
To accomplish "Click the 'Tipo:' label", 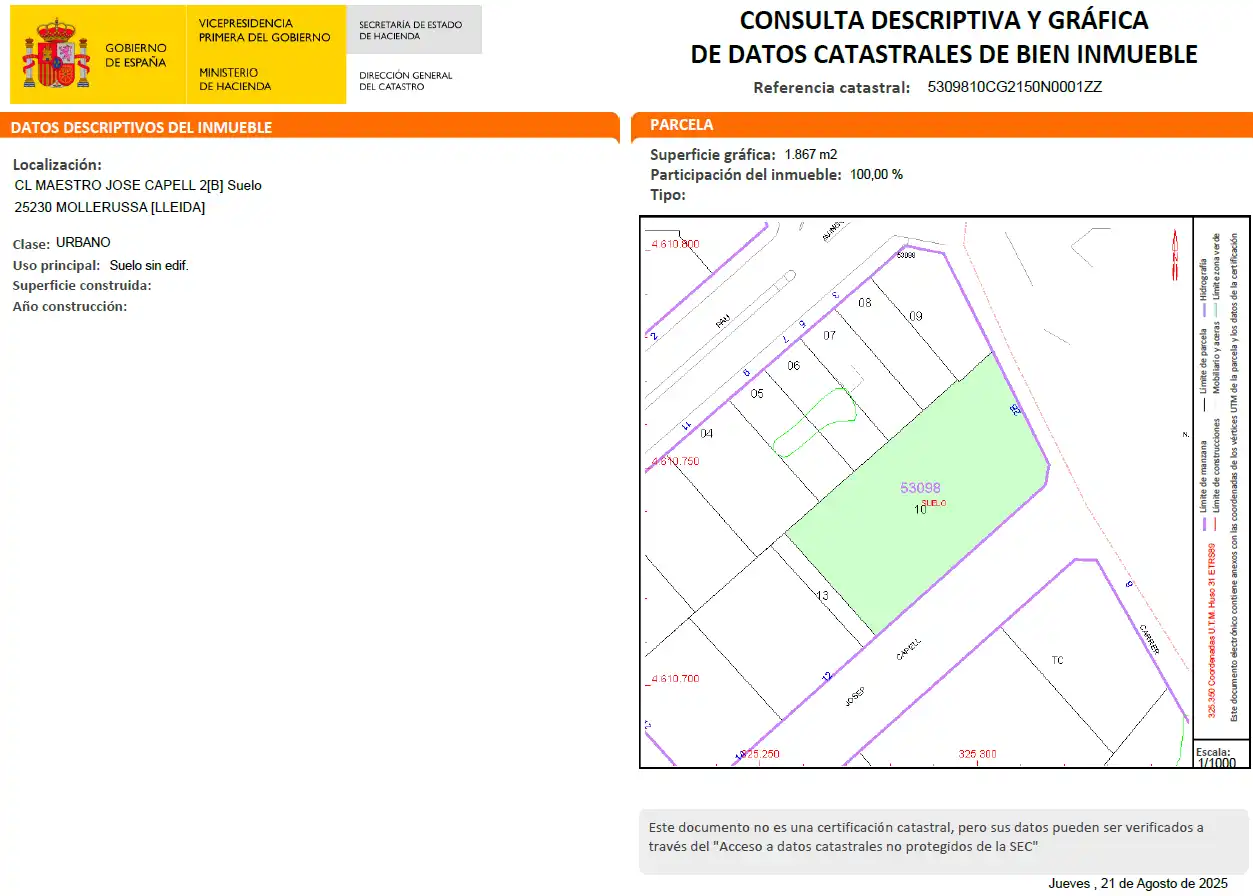I will (668, 194).
